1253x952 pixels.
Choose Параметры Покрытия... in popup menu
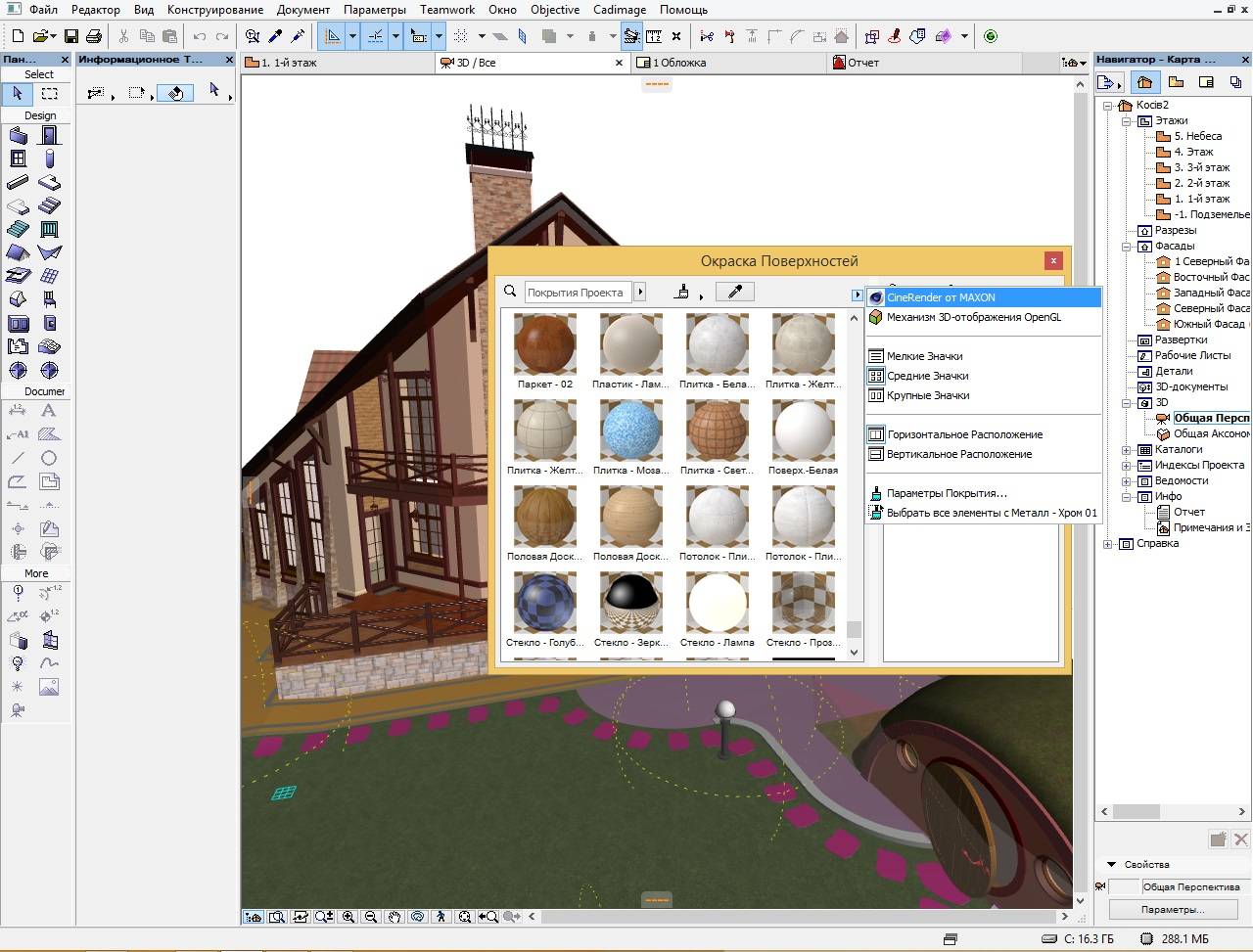click(x=984, y=493)
